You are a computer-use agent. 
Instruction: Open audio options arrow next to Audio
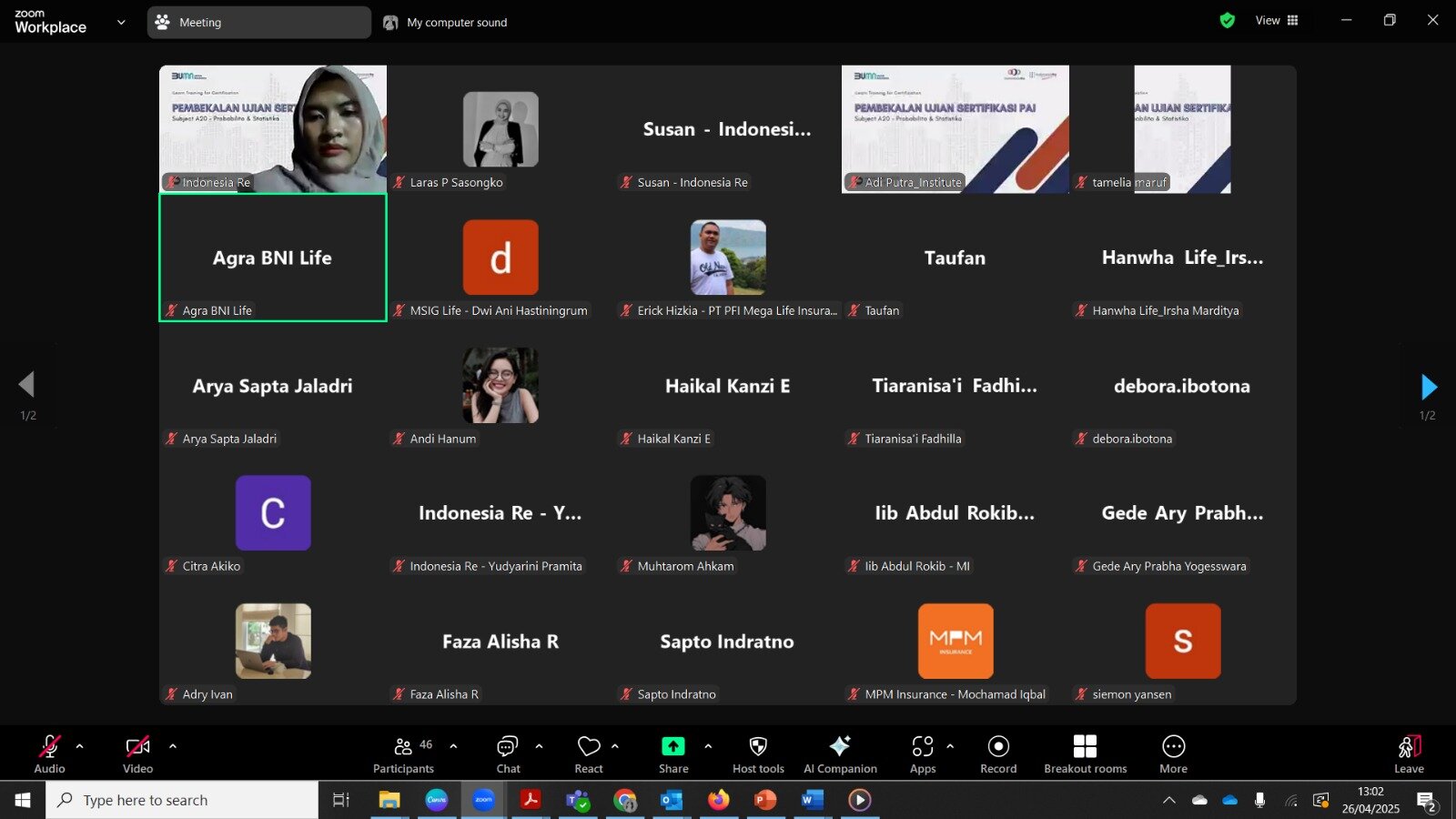point(79,746)
